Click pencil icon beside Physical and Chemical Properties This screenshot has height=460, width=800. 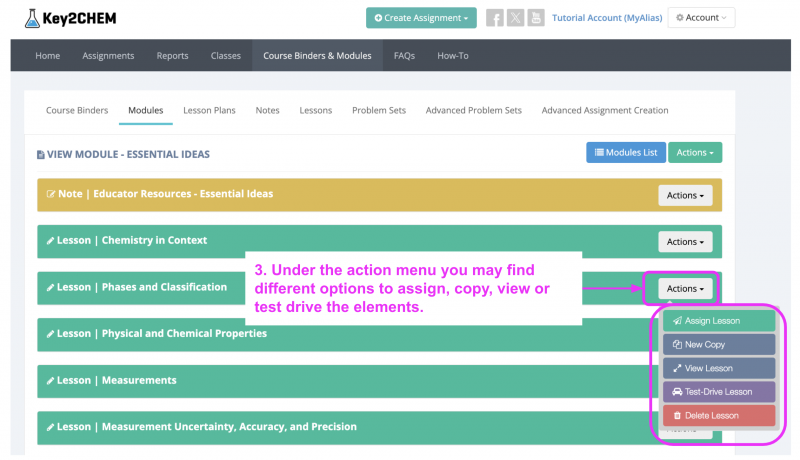click(50, 334)
